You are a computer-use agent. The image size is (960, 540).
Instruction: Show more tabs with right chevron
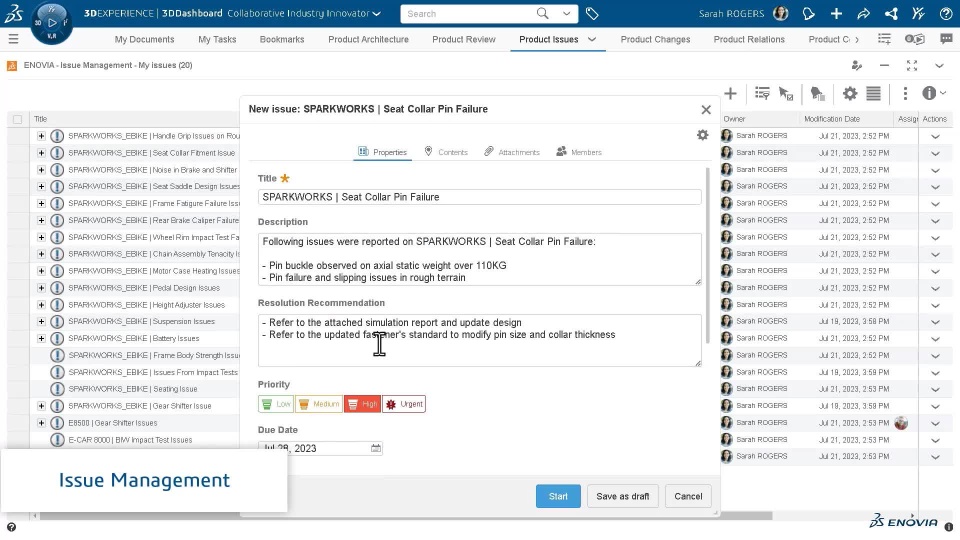pos(857,40)
